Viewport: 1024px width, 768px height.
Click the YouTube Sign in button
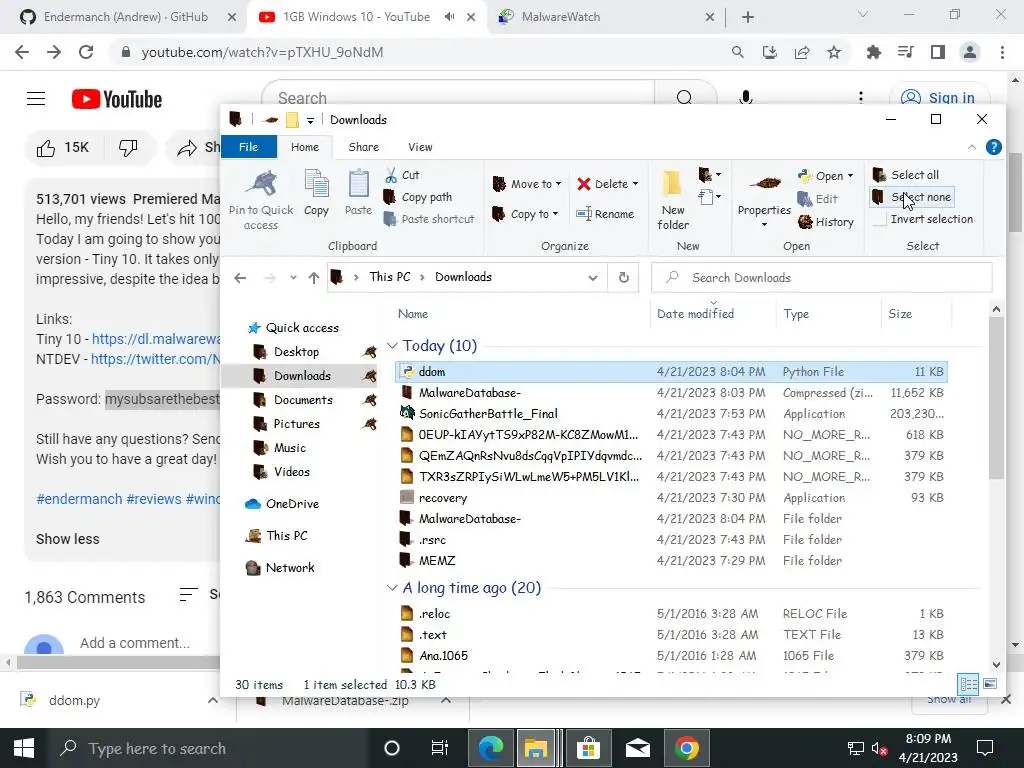coord(940,98)
